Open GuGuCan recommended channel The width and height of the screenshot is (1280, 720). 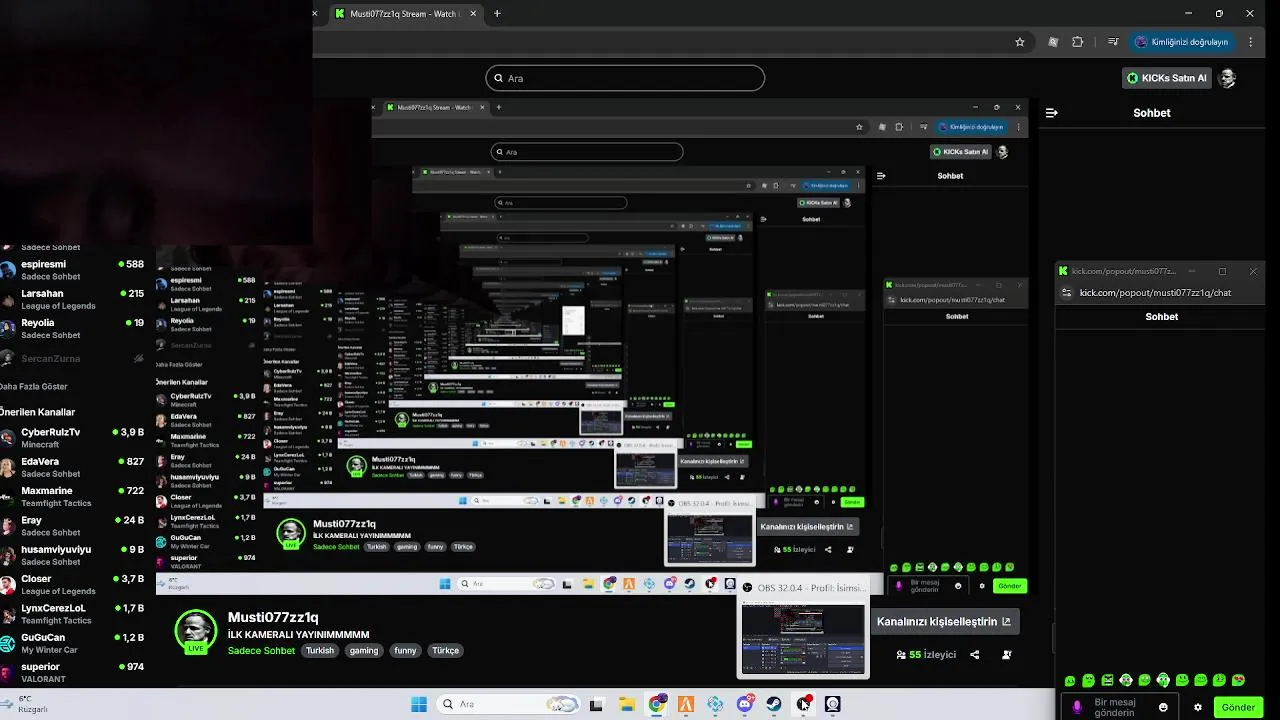72,643
